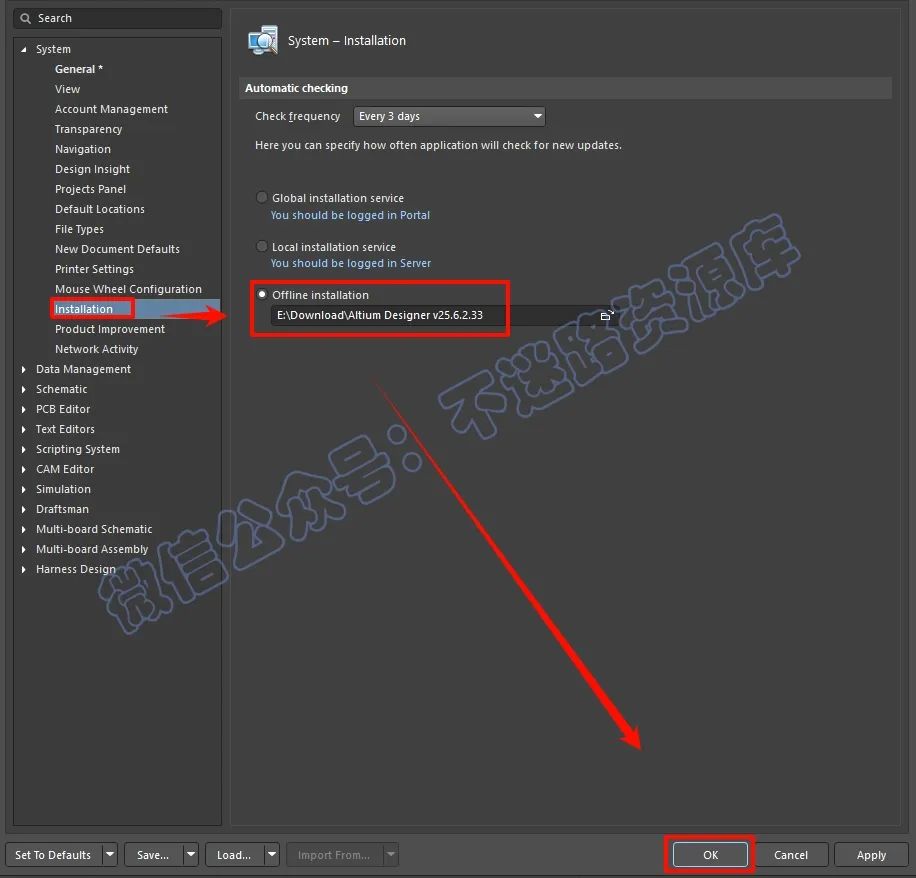Viewport: 916px width, 878px height.
Task: Click 'You should be logged in Server' link
Action: tap(351, 263)
